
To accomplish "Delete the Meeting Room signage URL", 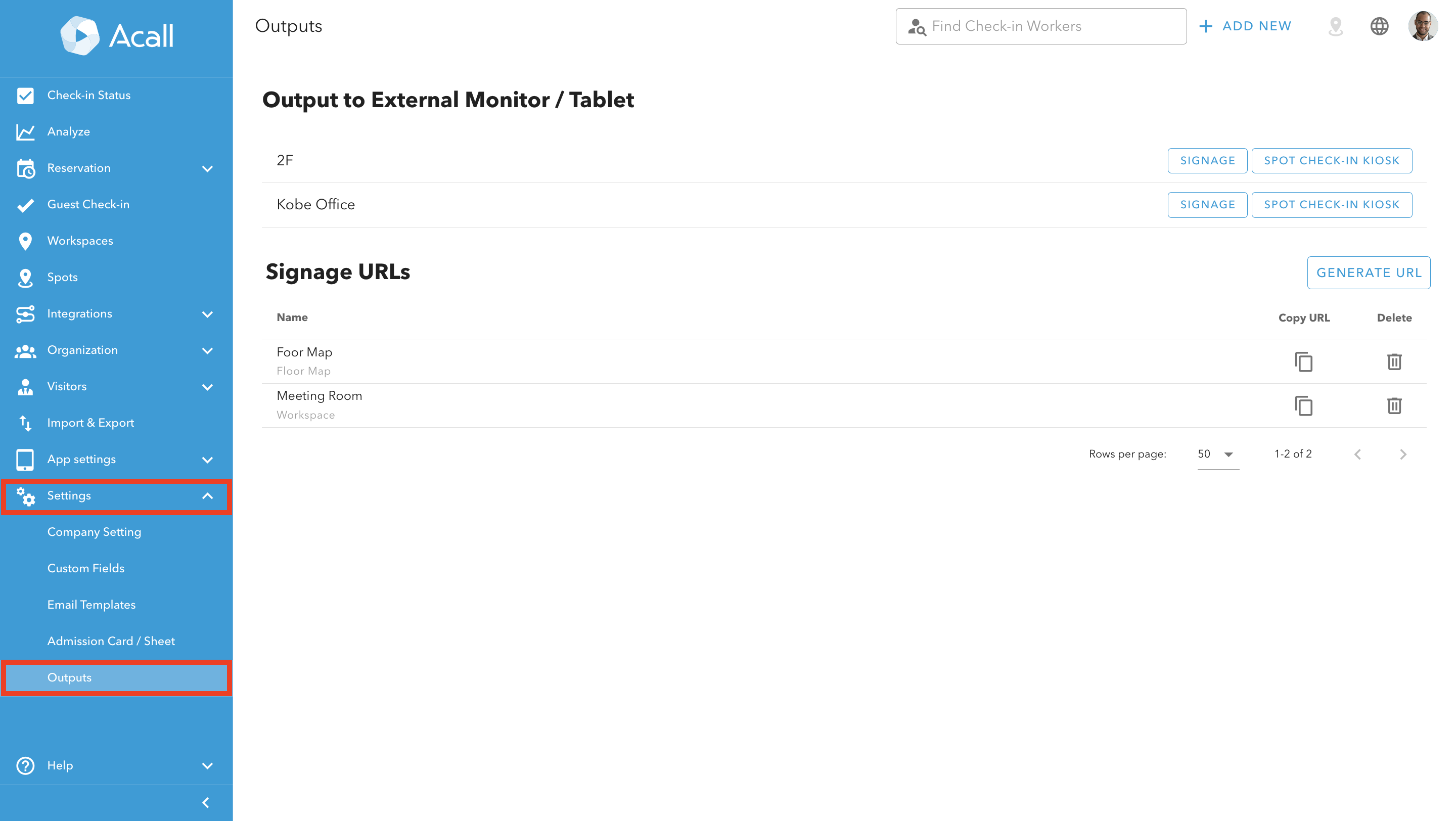I will click(x=1394, y=405).
